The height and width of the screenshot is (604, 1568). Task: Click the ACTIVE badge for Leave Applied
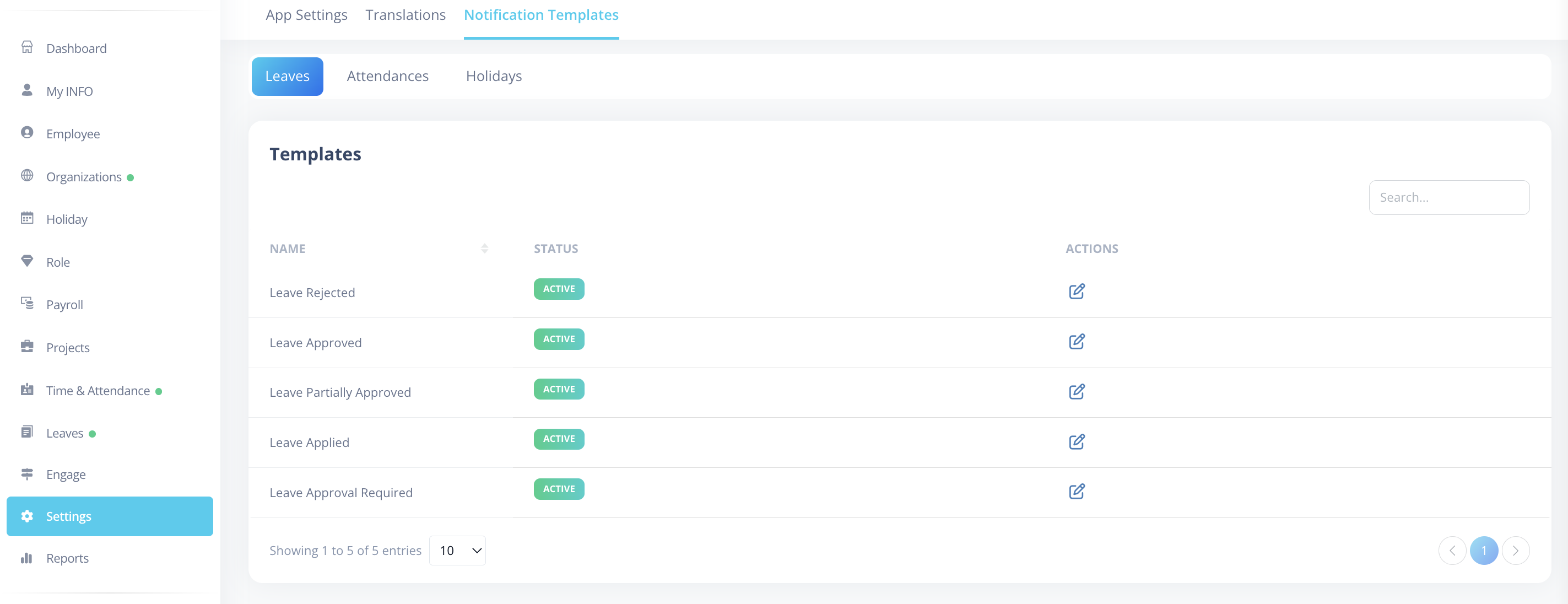pos(559,439)
